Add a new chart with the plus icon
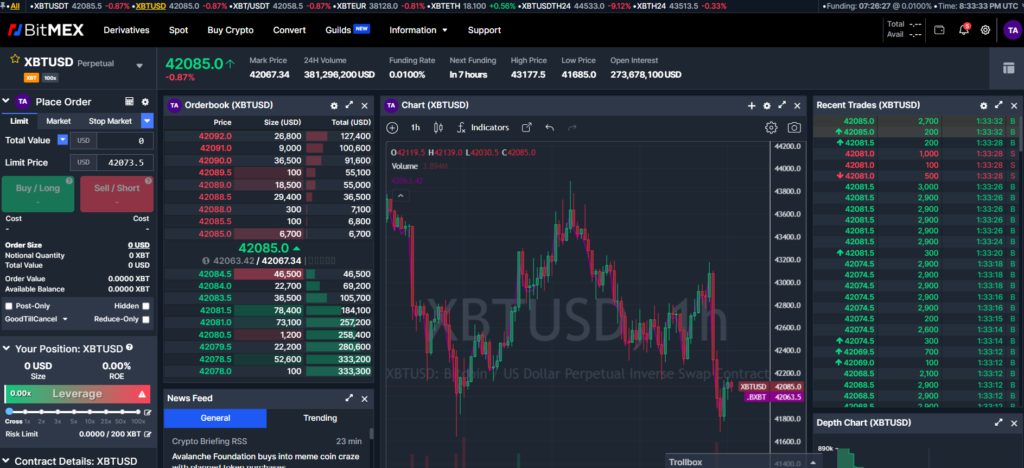This screenshot has height=468, width=1024. [752, 105]
